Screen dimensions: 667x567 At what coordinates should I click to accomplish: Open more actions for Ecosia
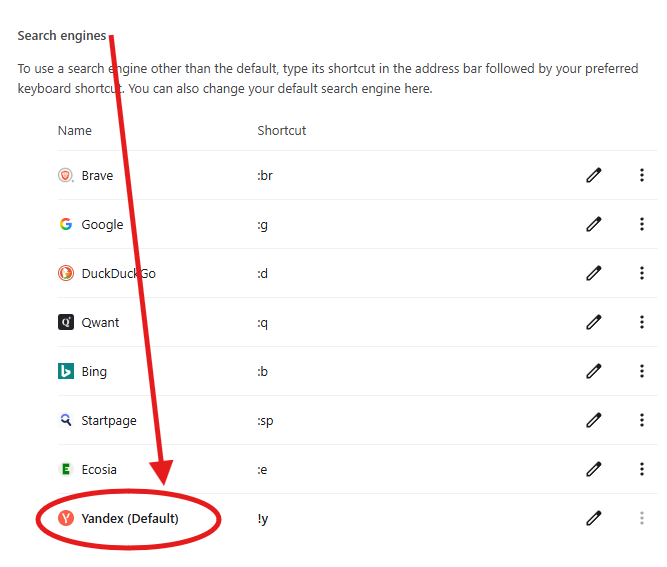(x=642, y=469)
